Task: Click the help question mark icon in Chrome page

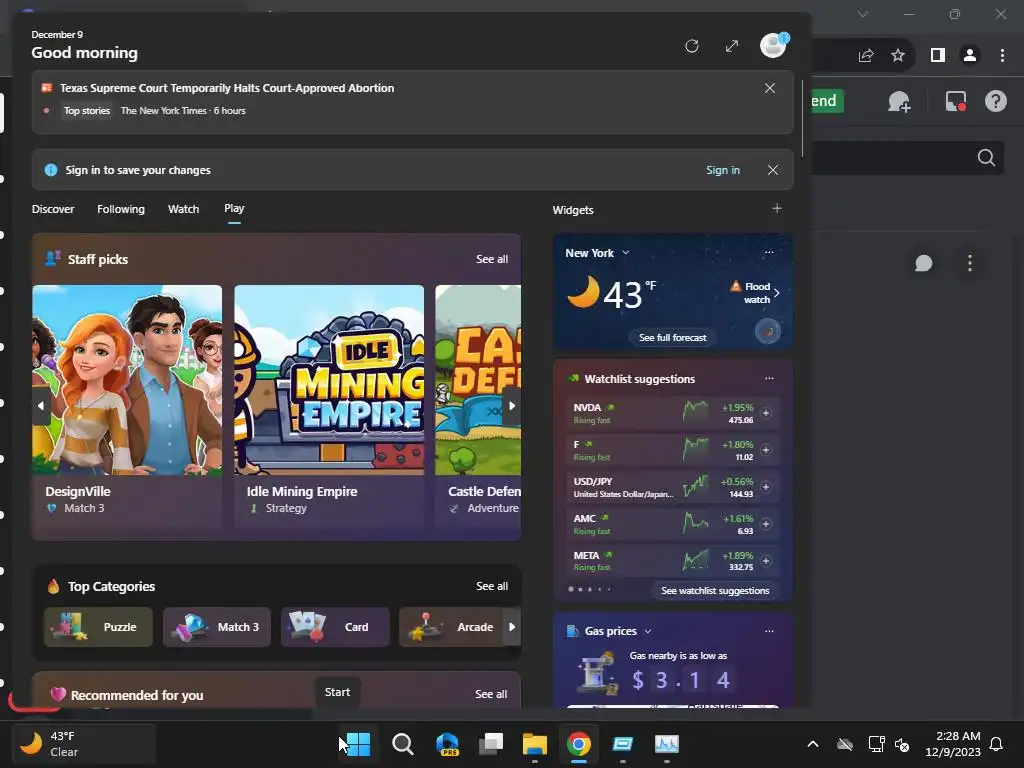Action: tap(996, 101)
